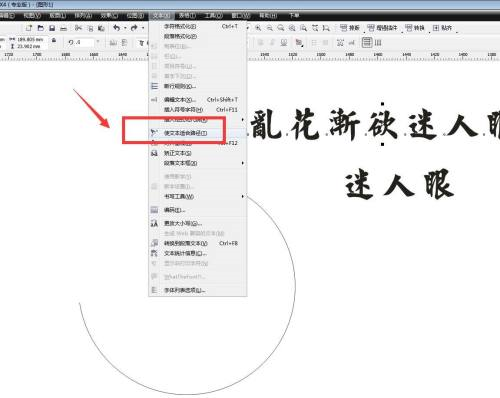This screenshot has height=398, width=500.
Task: Choose 使文本适合路径 menu entry
Action: [x=198, y=133]
